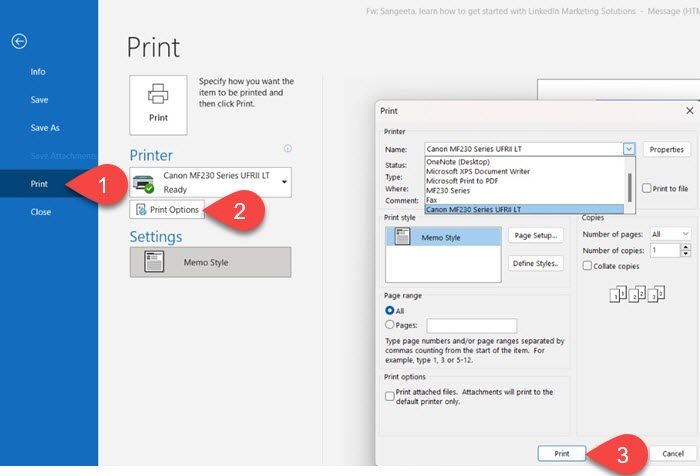Open Info in the backstage sidebar
Screen dimensions: 700x476
(x=38, y=71)
